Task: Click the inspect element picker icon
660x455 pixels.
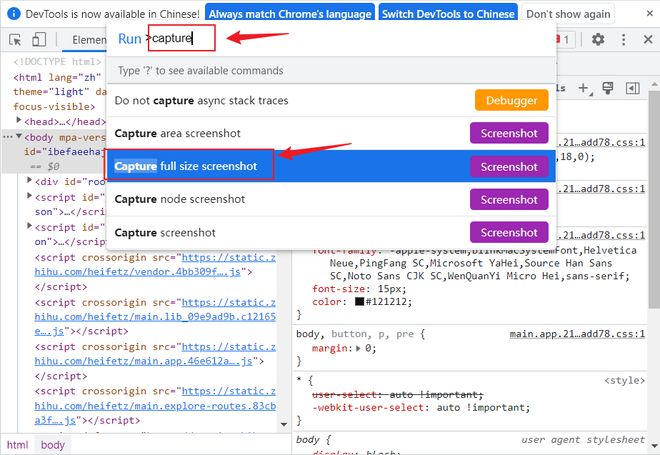Action: [x=16, y=40]
